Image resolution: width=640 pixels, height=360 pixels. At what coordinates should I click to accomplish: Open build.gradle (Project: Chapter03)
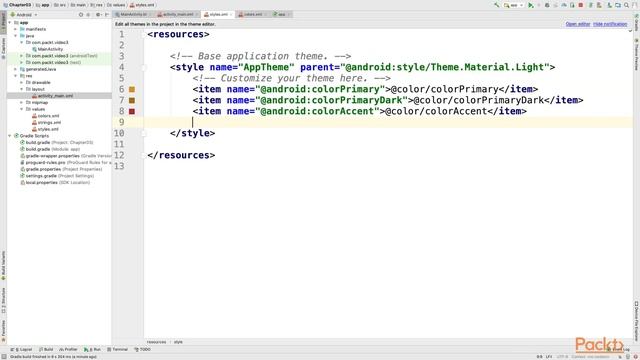(x=57, y=143)
